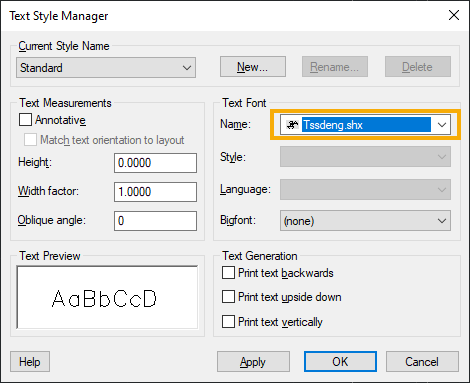Confirm with the OK button
This screenshot has height=383, width=470.
pos(340,361)
